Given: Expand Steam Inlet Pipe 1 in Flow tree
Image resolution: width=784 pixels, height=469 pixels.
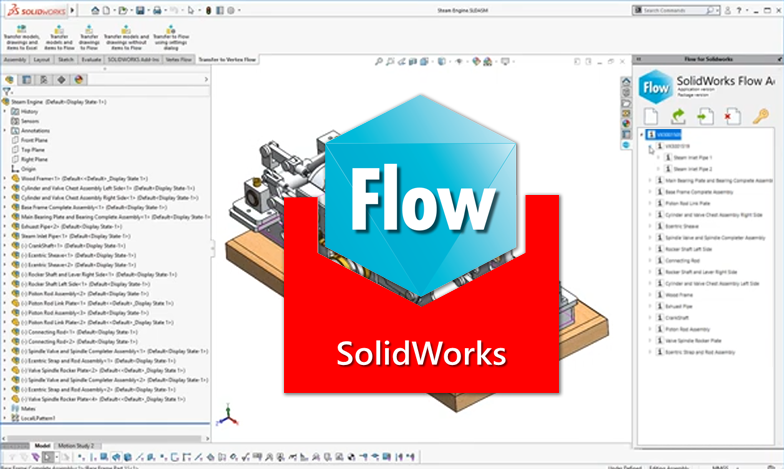Looking at the screenshot, I should pos(658,158).
